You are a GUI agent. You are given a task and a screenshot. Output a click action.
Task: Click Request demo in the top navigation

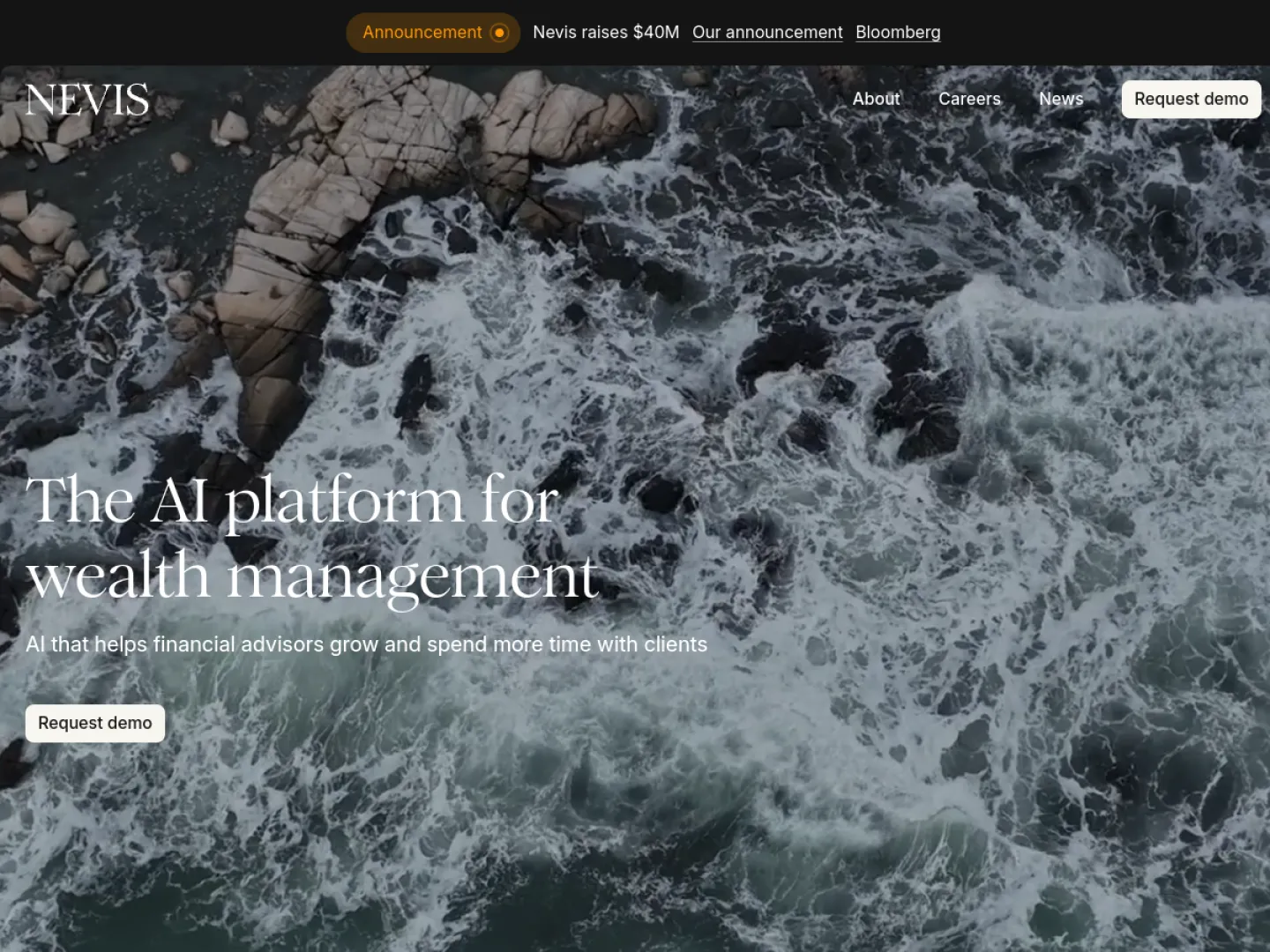(x=1192, y=99)
